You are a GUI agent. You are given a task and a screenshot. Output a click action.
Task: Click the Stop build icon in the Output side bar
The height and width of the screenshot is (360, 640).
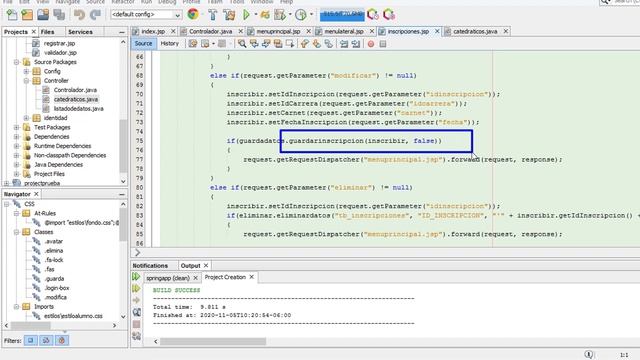(x=136, y=324)
